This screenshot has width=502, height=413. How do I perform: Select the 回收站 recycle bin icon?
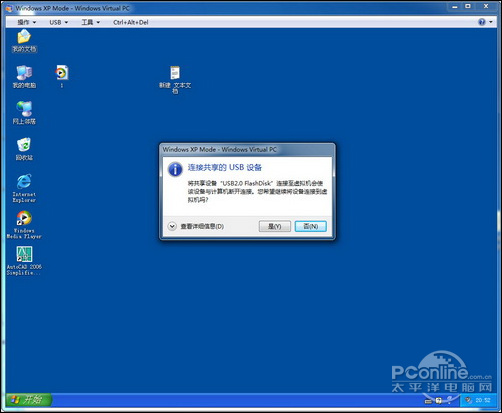[24, 149]
